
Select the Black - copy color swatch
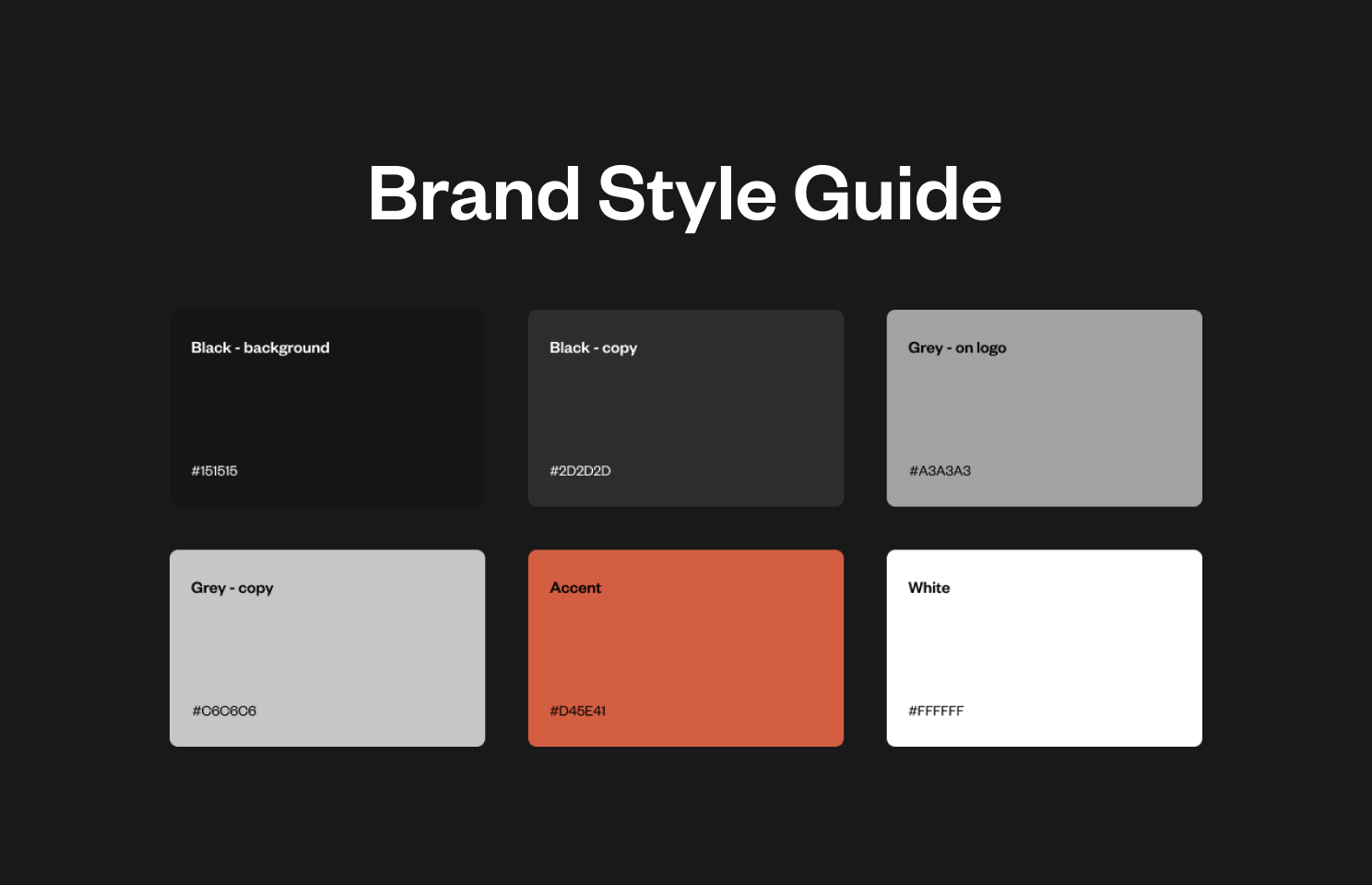click(x=686, y=407)
